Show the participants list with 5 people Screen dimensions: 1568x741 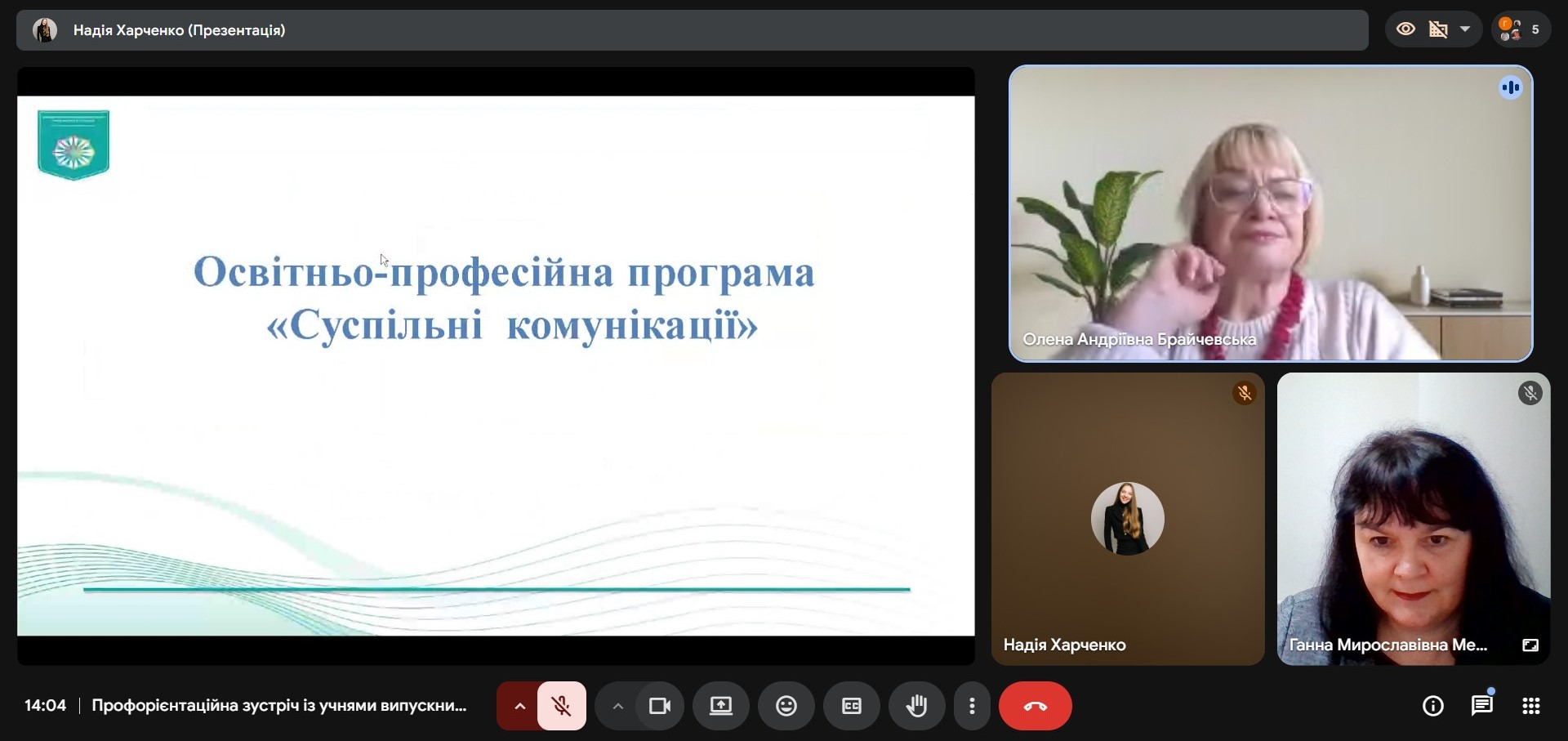(1521, 29)
